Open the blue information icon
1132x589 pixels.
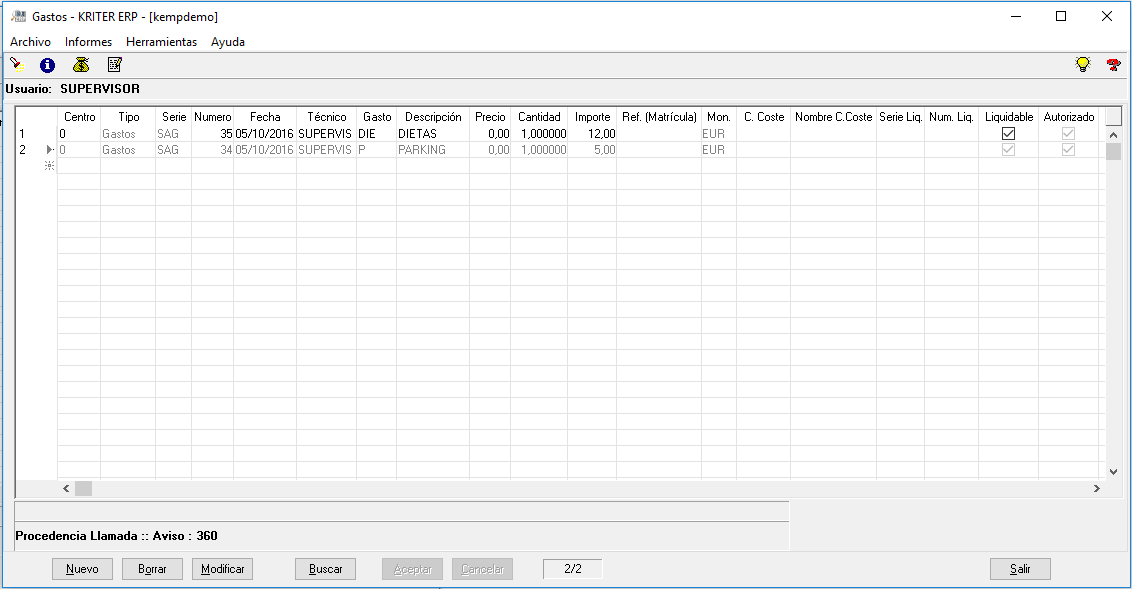coord(47,65)
